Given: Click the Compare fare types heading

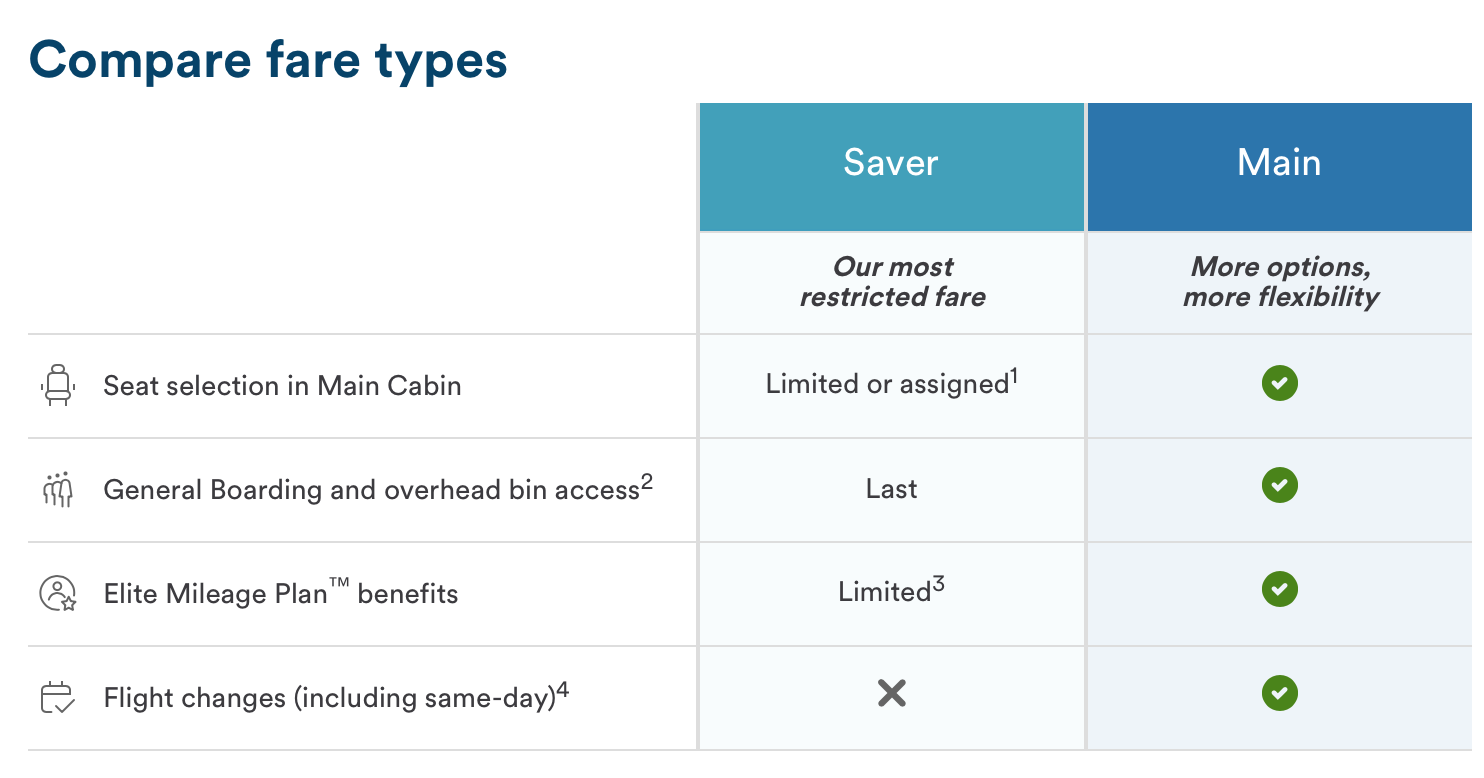Looking at the screenshot, I should pyautogui.click(x=269, y=60).
